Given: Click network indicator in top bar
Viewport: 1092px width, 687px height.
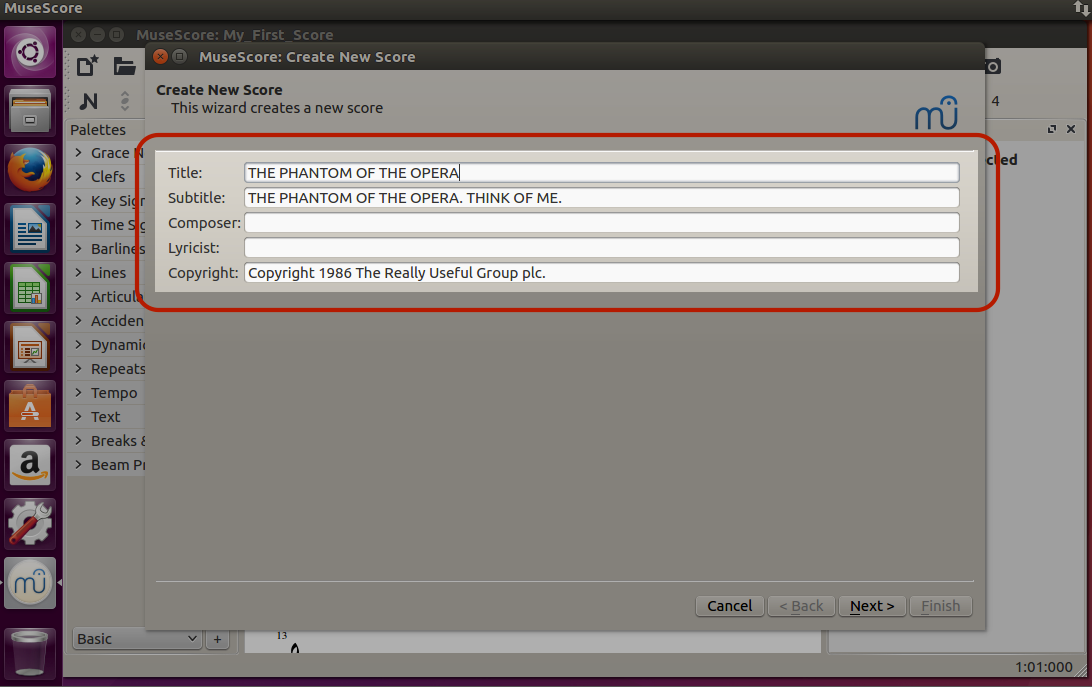Looking at the screenshot, I should 1082,8.
